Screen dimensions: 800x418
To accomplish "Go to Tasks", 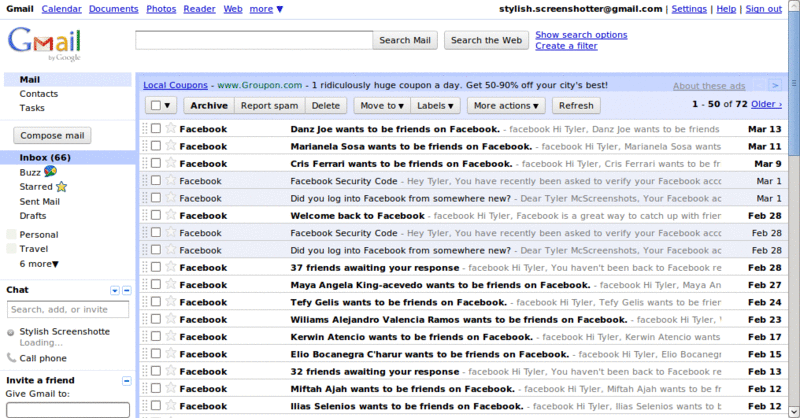I will (x=32, y=108).
